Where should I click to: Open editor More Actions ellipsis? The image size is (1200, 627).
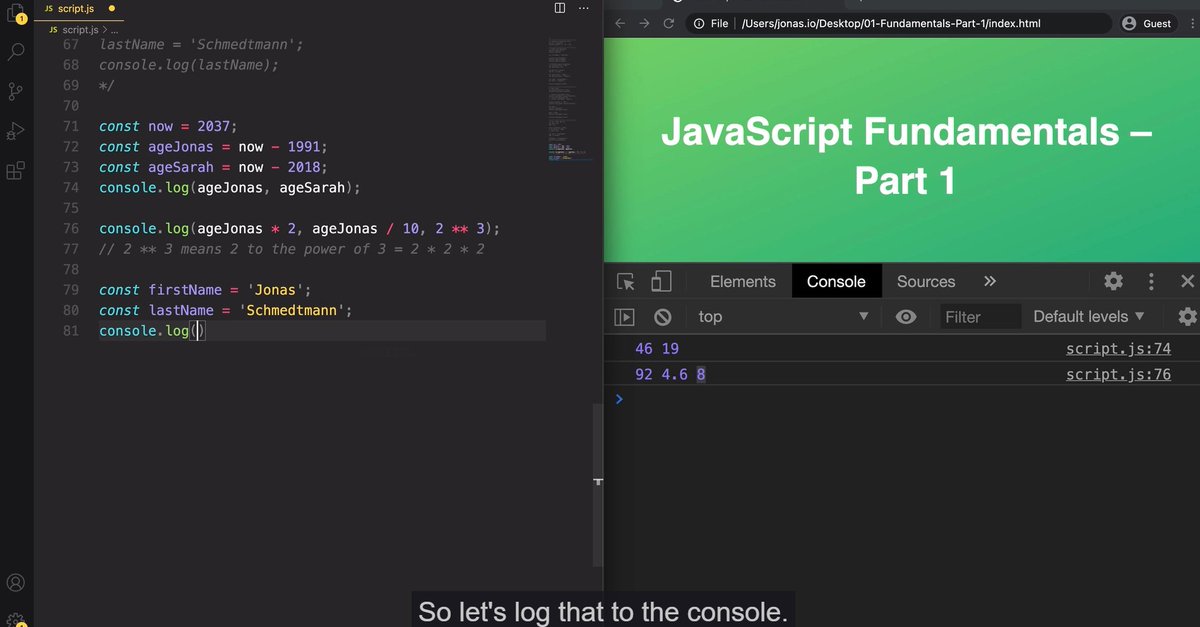584,8
